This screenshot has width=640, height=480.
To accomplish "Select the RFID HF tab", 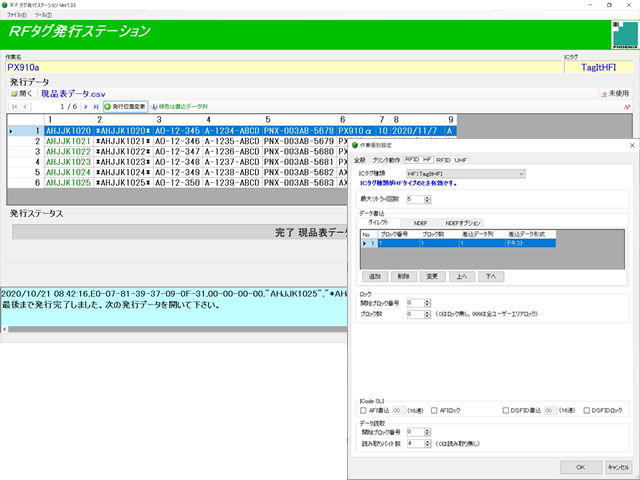I will [418, 160].
